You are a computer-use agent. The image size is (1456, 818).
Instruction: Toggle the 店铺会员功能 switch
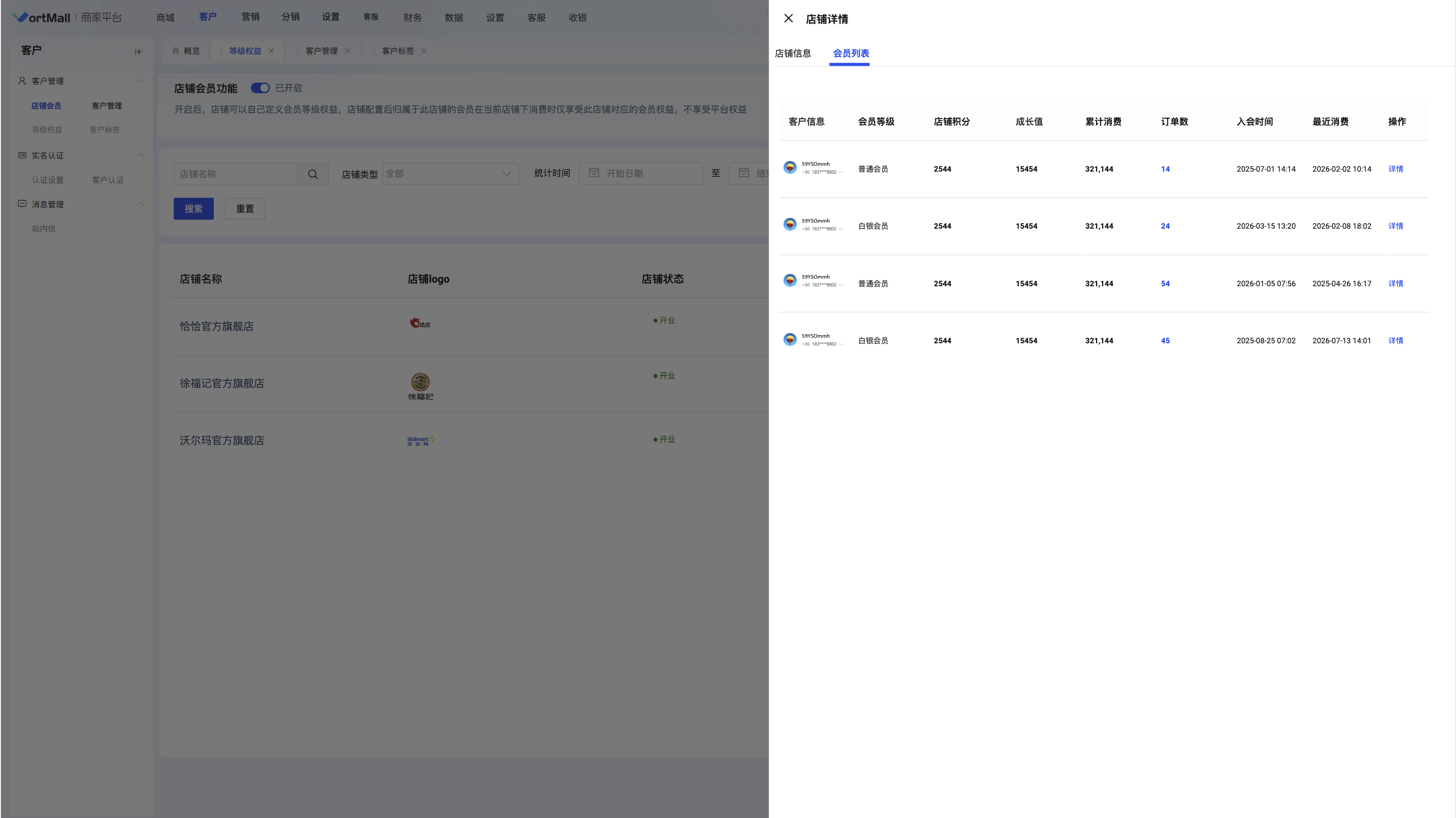point(260,88)
